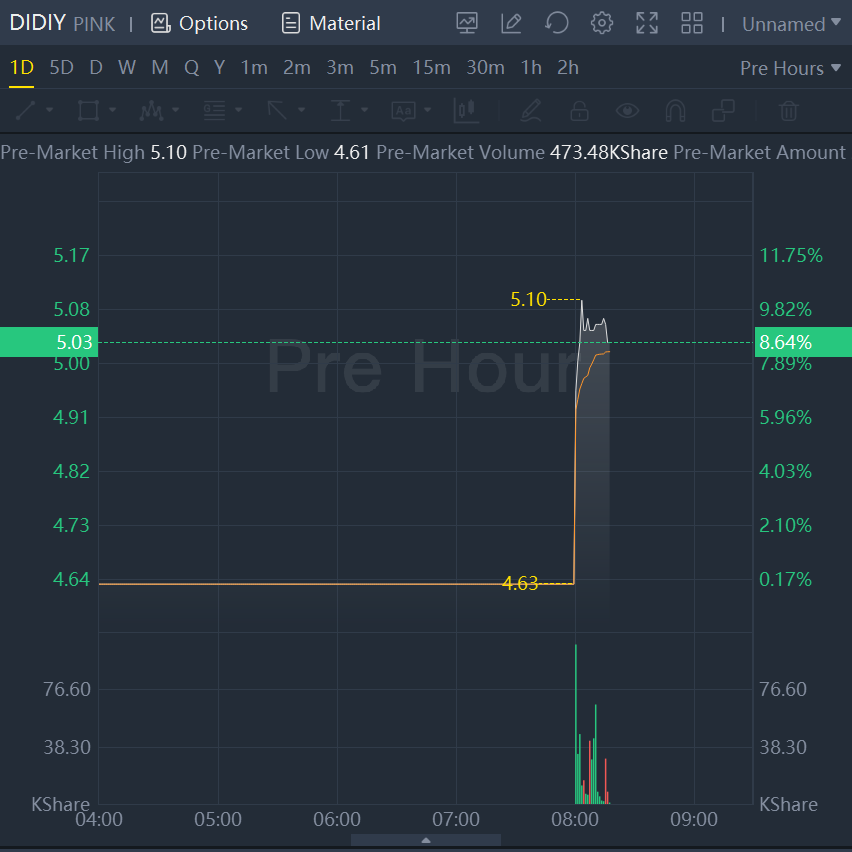Screen dimensions: 852x852
Task: Click the 8.64% change label
Action: pos(803,342)
